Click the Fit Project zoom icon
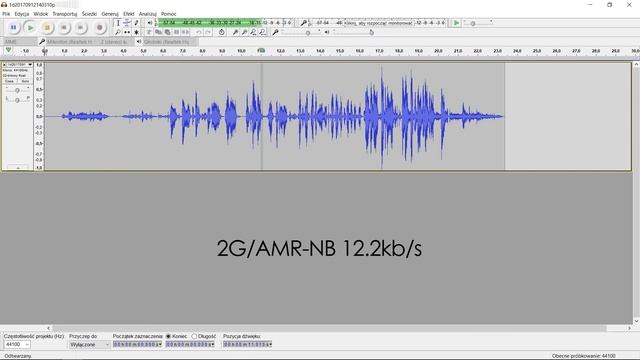Viewport: 640px width, 360px height. point(262,32)
